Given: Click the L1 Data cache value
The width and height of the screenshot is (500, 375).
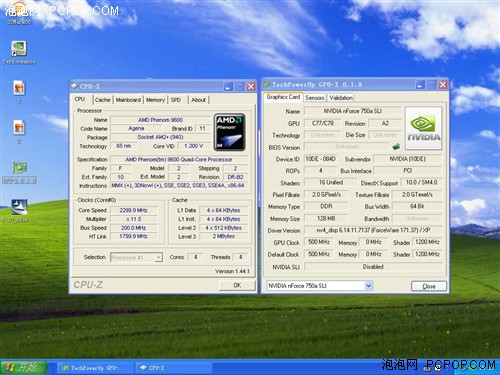Looking at the screenshot, I should (x=223, y=210).
